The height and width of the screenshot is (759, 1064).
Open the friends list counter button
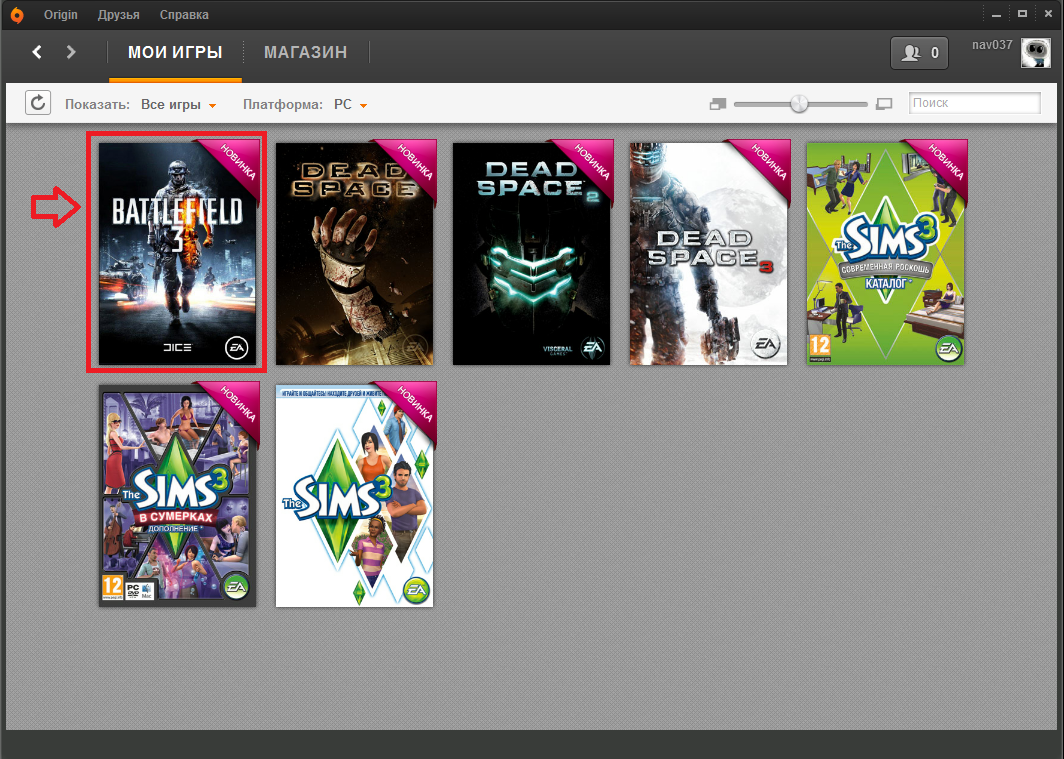(919, 53)
